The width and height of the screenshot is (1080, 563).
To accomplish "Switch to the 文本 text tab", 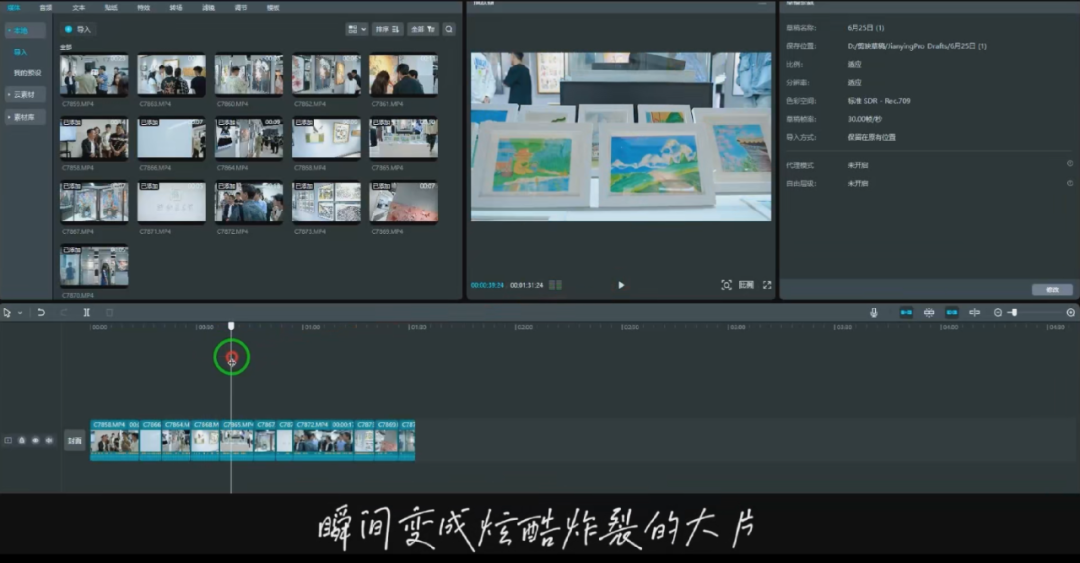I will (x=79, y=7).
